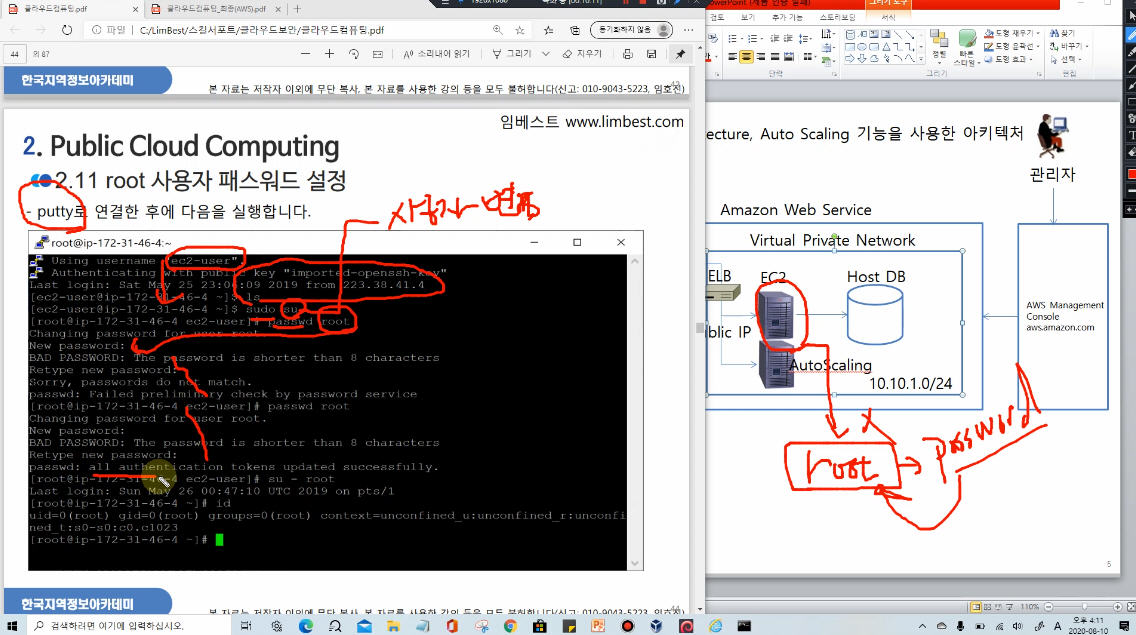This screenshot has width=1136, height=635.
Task: Open the 추가 기능 tab in PowerPoint
Action: click(787, 17)
